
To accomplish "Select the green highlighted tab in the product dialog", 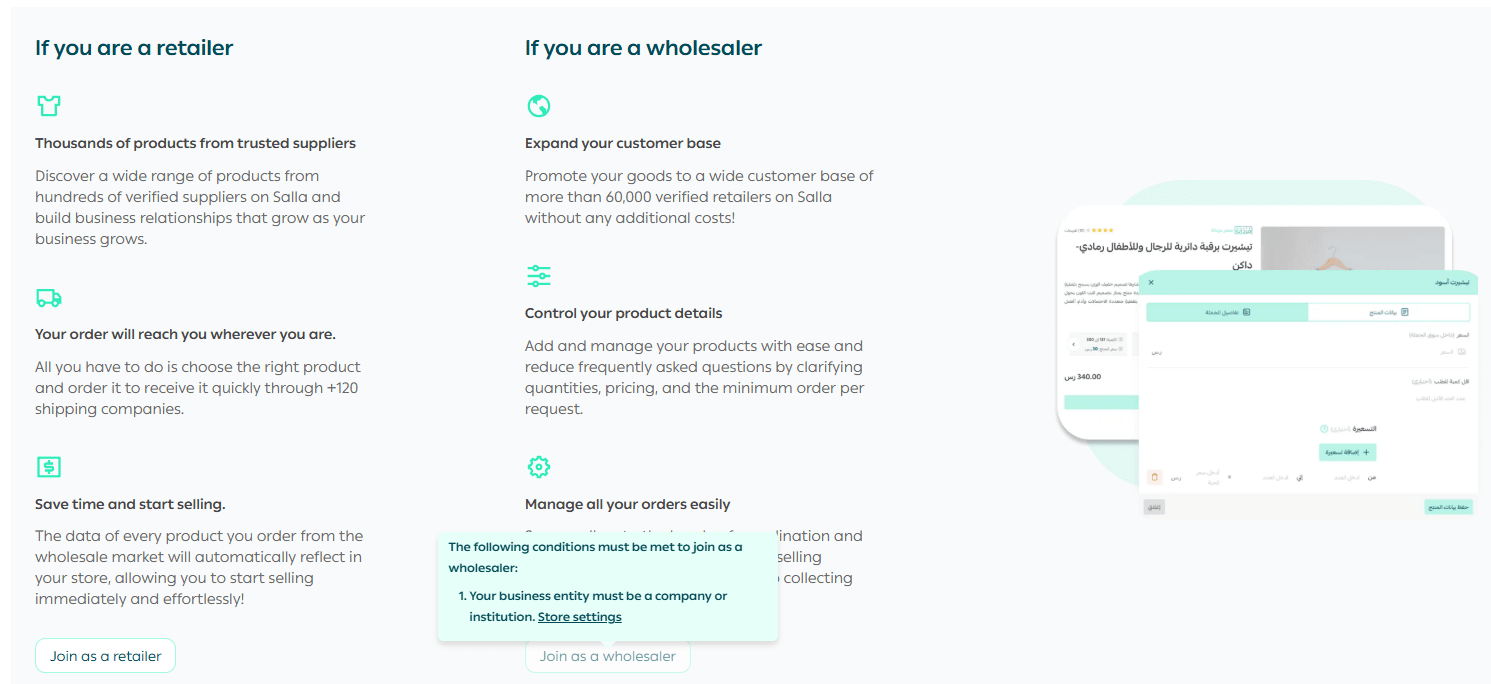I will coord(1227,312).
